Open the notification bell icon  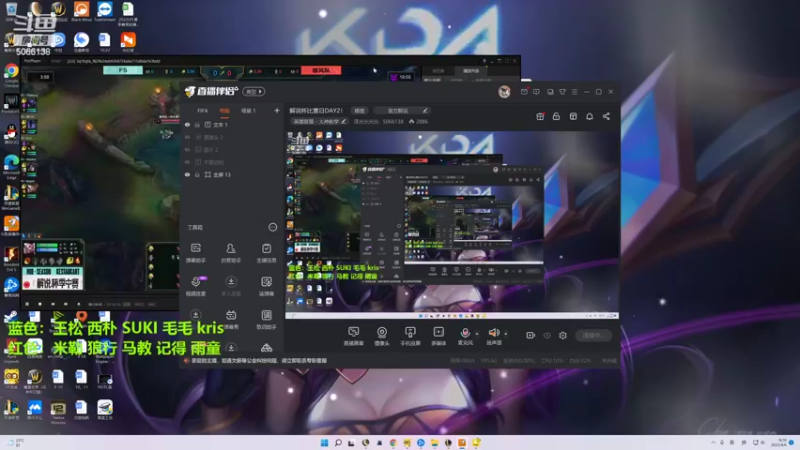pos(589,116)
